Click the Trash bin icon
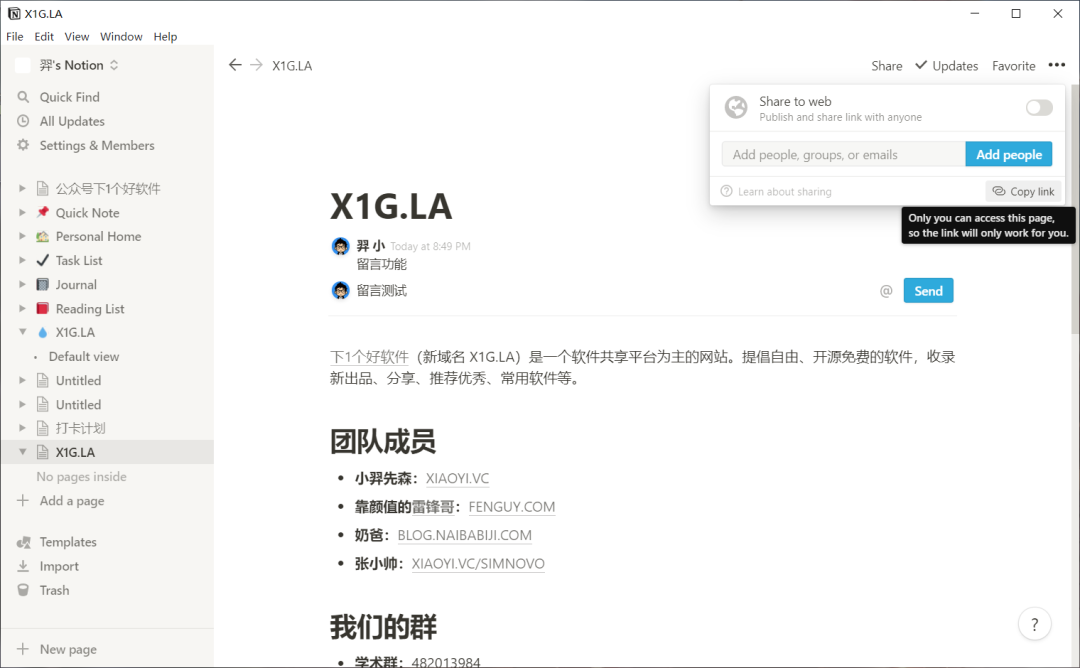1080x668 pixels. (x=23, y=590)
